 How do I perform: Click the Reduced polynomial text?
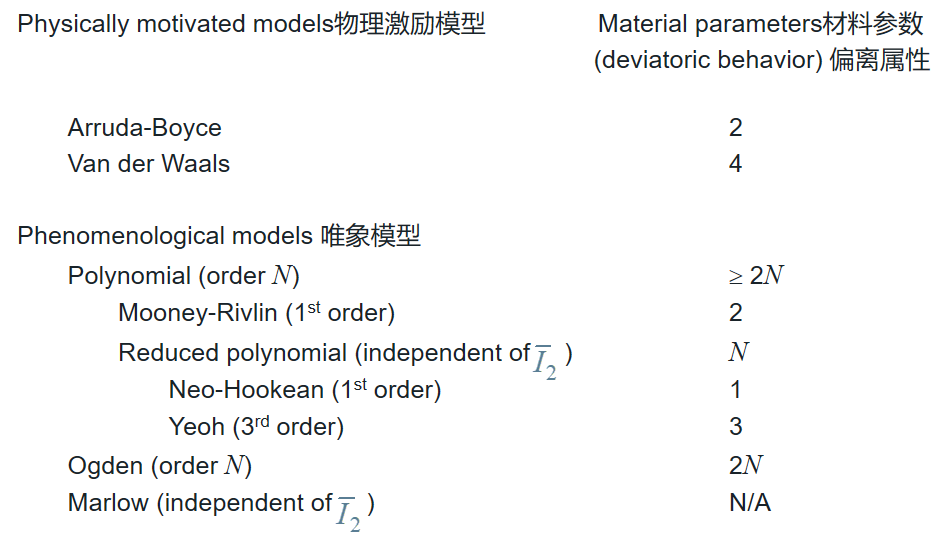pyautogui.click(x=232, y=353)
